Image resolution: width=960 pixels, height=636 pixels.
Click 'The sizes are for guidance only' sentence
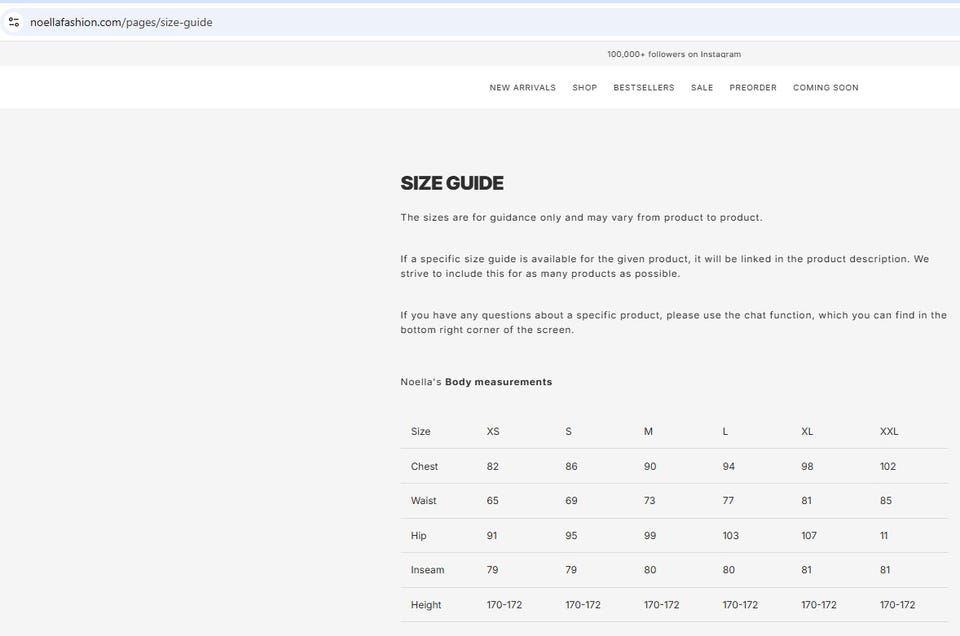click(x=582, y=217)
